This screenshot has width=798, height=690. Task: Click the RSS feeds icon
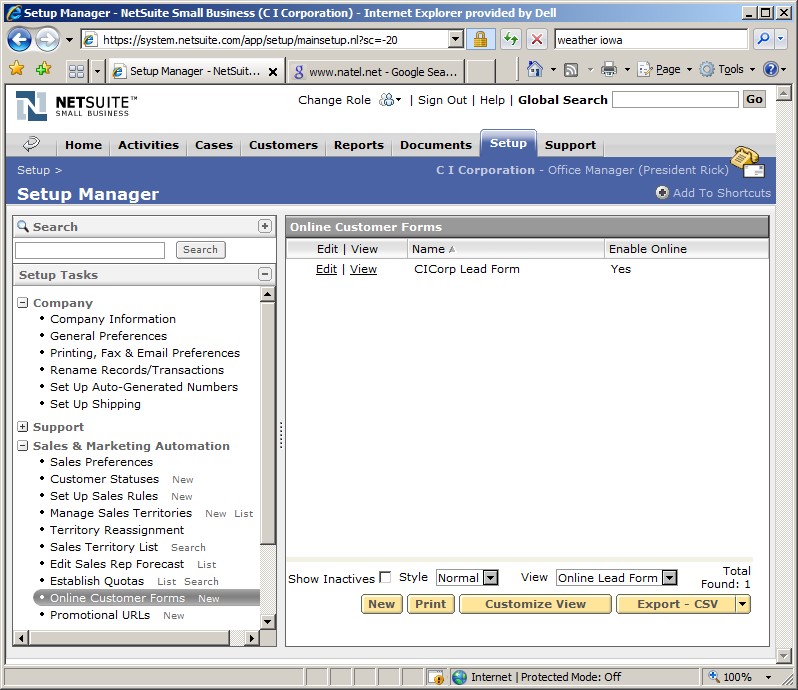(x=571, y=70)
